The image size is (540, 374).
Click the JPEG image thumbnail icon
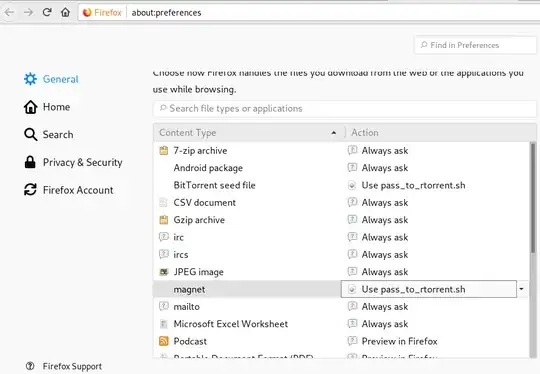(164, 272)
